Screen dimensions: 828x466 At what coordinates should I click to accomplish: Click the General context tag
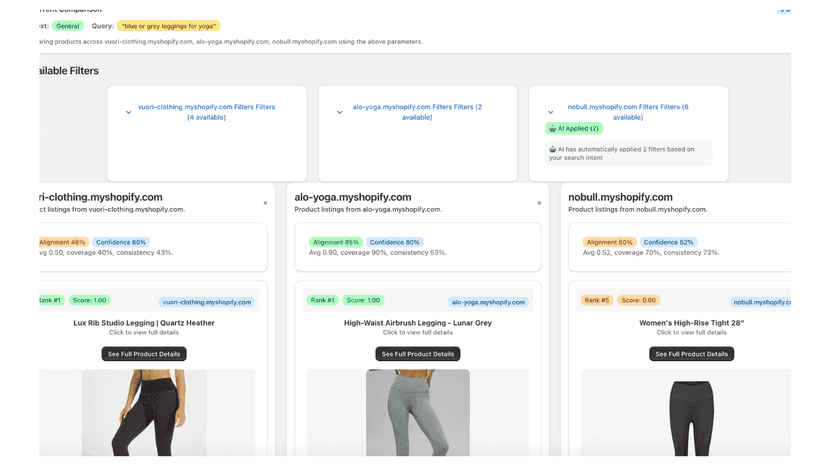click(68, 26)
